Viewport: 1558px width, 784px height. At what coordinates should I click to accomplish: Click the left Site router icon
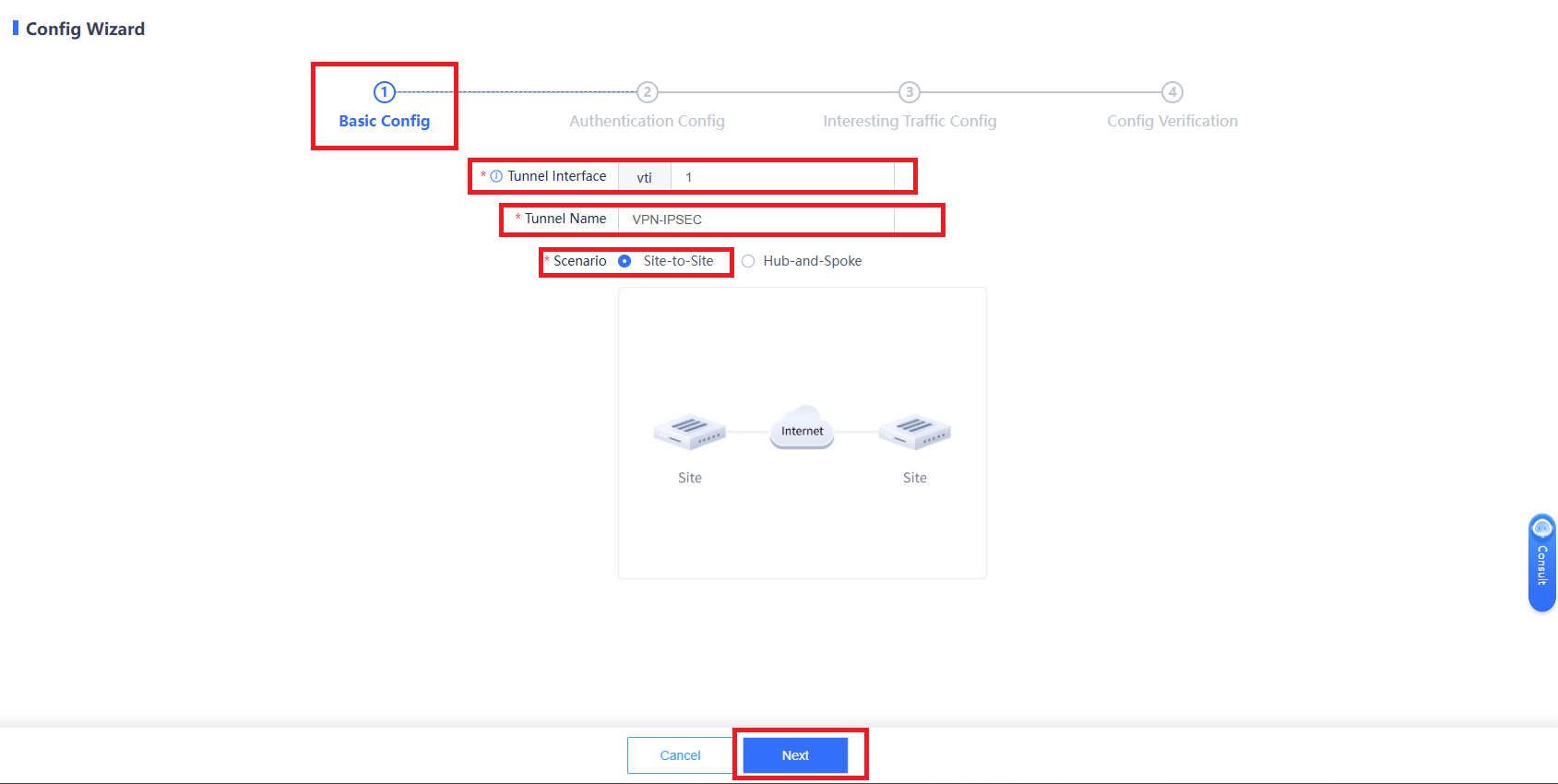(690, 432)
